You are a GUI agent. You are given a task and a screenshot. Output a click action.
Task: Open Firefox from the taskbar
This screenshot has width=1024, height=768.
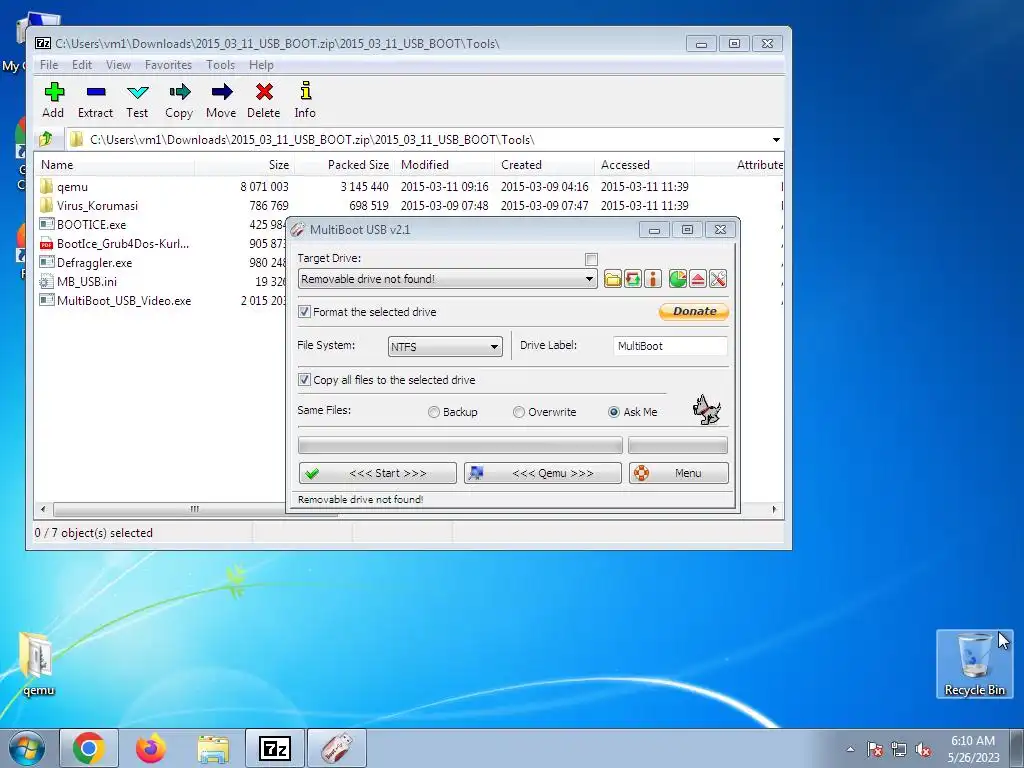point(151,748)
